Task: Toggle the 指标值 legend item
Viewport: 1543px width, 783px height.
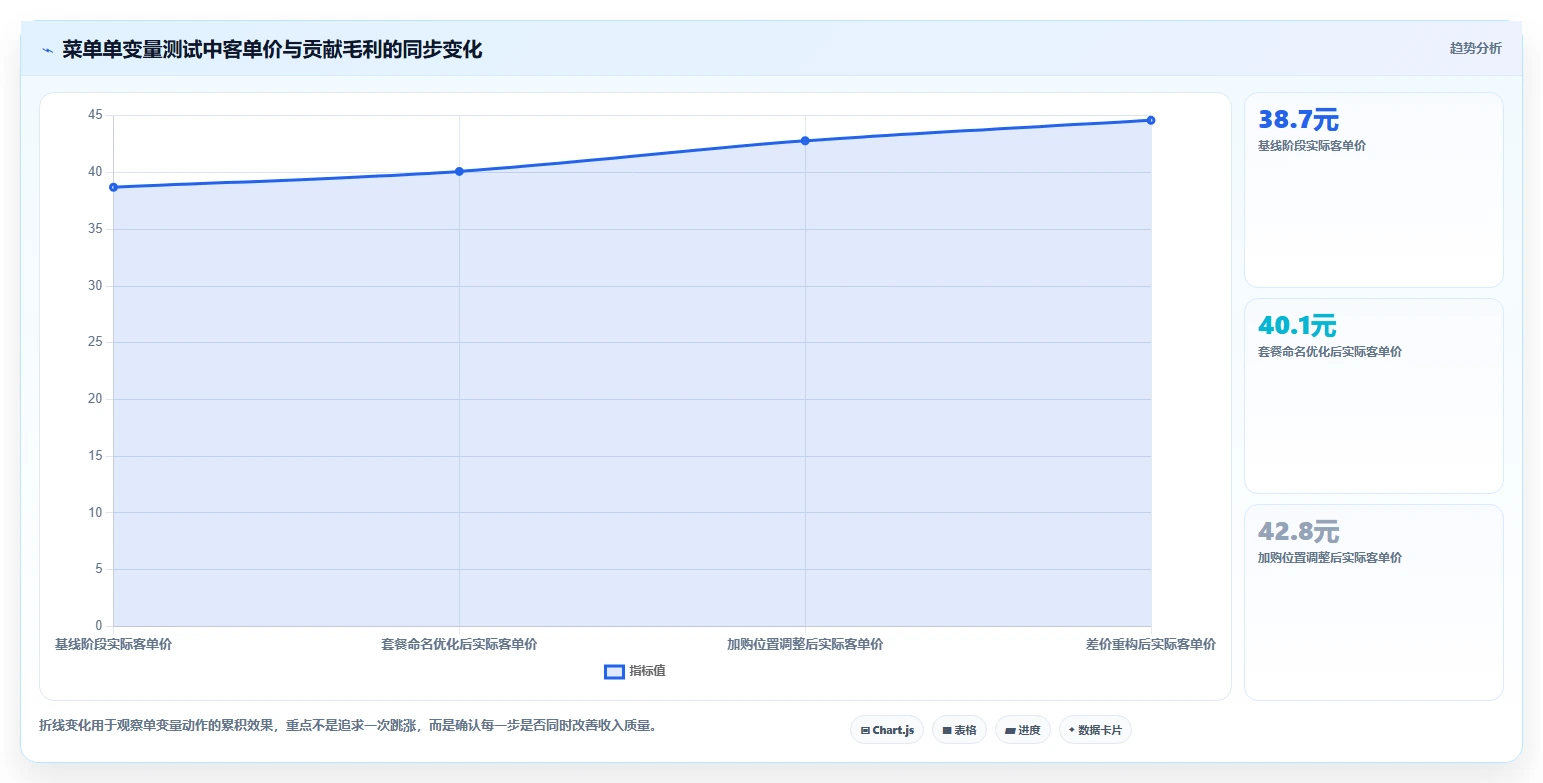Action: 635,671
